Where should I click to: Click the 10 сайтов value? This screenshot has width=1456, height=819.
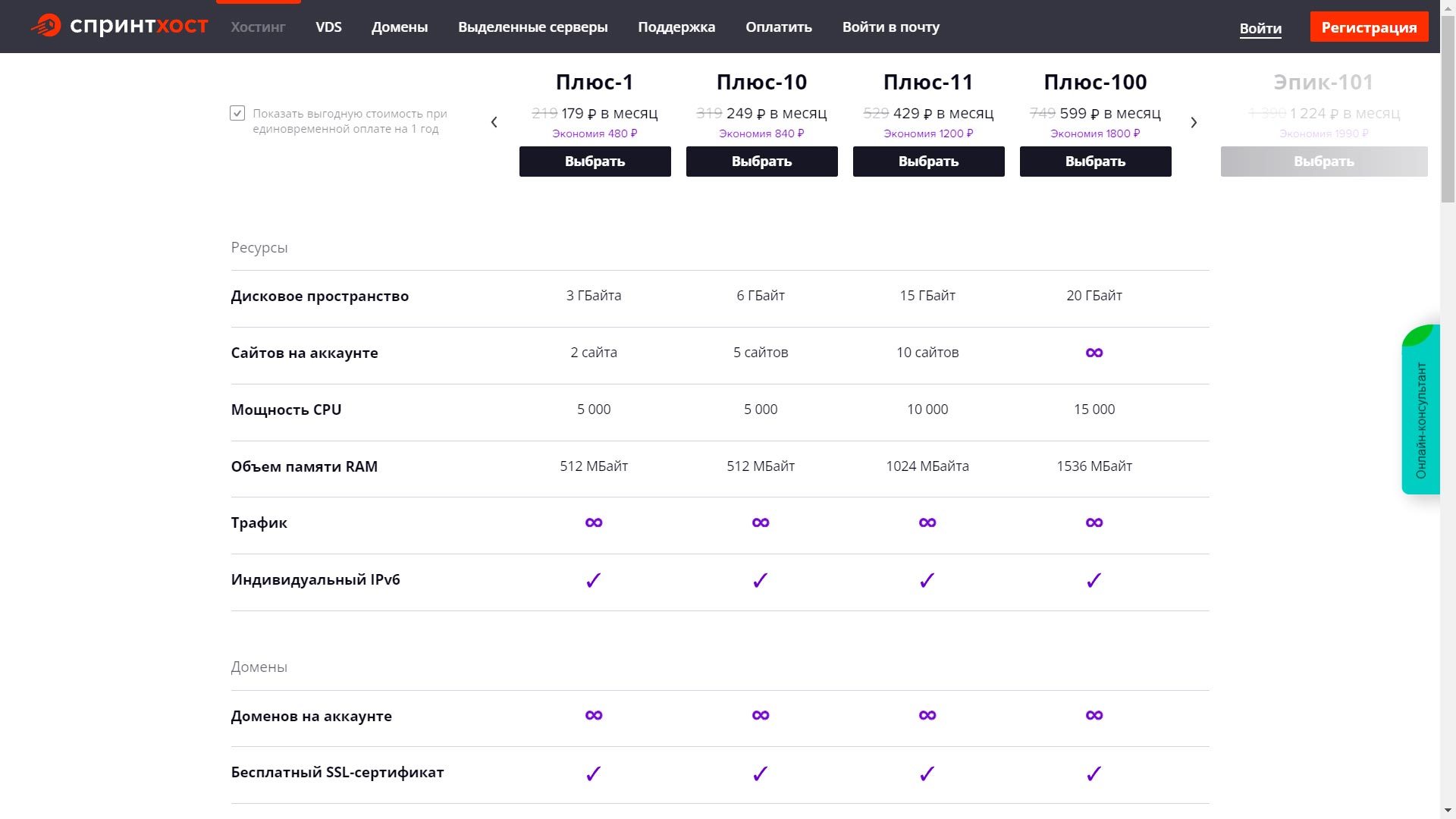click(x=927, y=353)
